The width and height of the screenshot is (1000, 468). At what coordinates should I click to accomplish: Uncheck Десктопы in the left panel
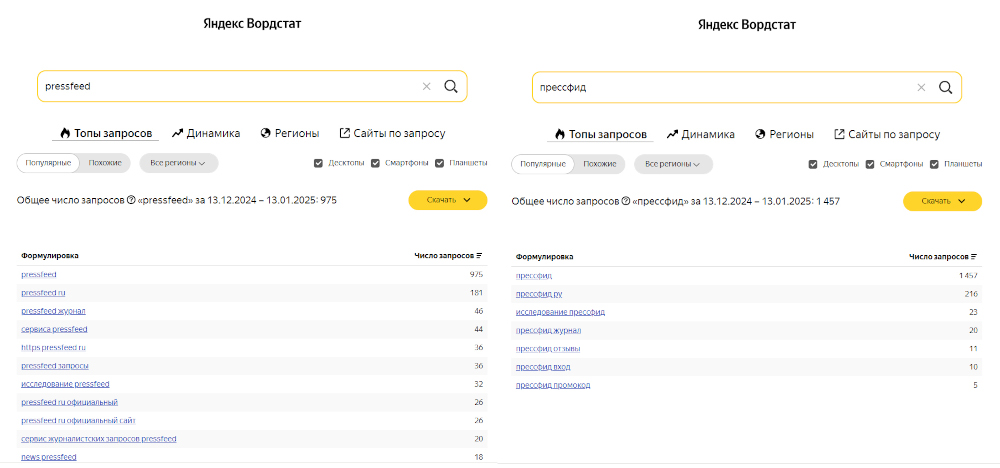pyautogui.click(x=318, y=163)
